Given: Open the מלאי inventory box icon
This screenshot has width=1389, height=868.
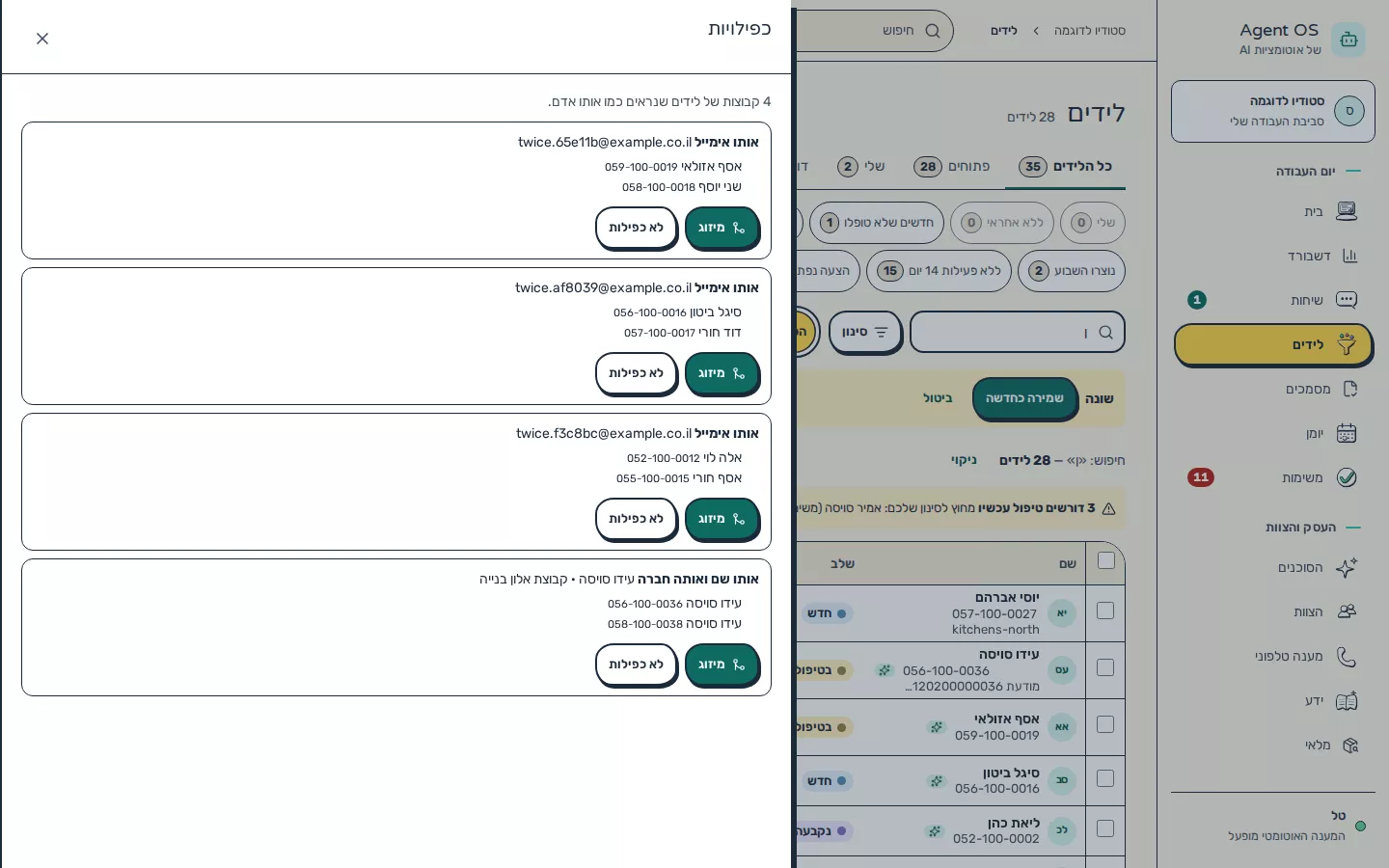Looking at the screenshot, I should tap(1349, 745).
